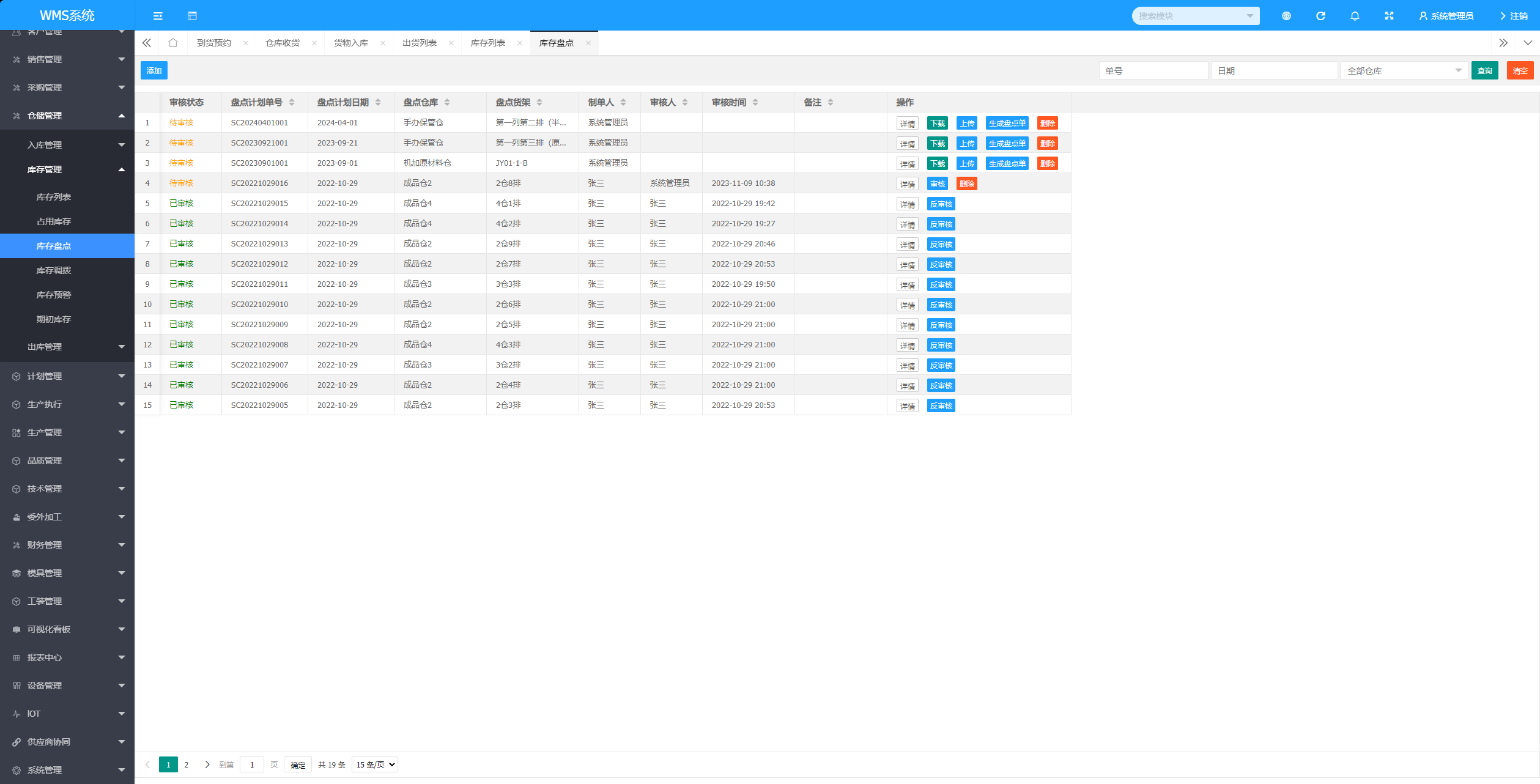Viewport: 1540px width, 784px height.
Task: Go to the home tab icon
Action: click(x=173, y=43)
